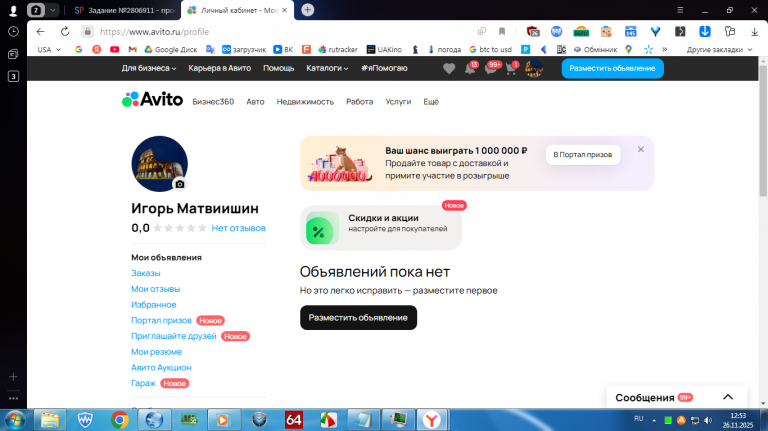Viewport: 768px width, 431px height.
Task: Click the Нет отзывов link
Action: click(239, 228)
